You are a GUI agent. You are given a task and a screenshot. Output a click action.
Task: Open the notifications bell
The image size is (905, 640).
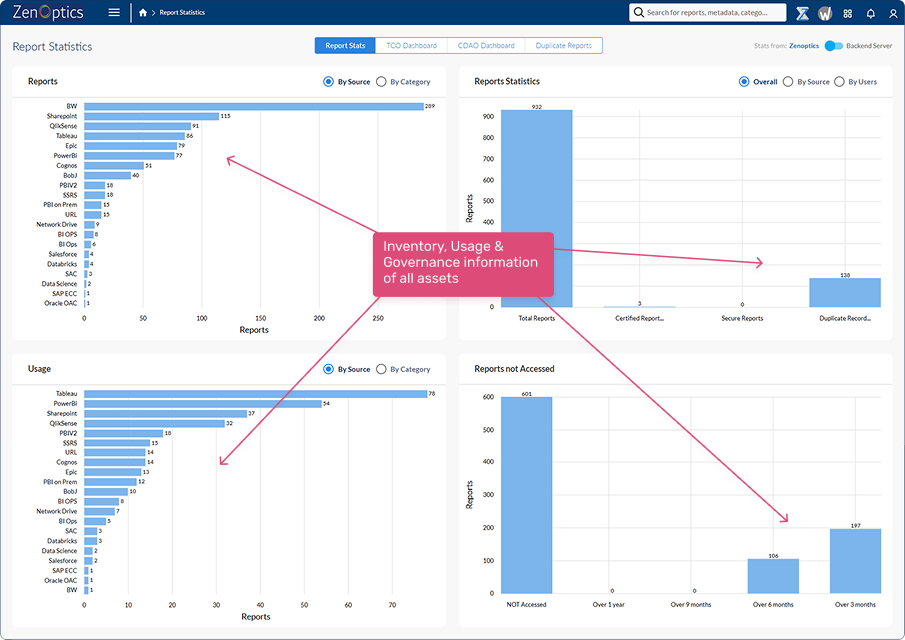coord(870,13)
